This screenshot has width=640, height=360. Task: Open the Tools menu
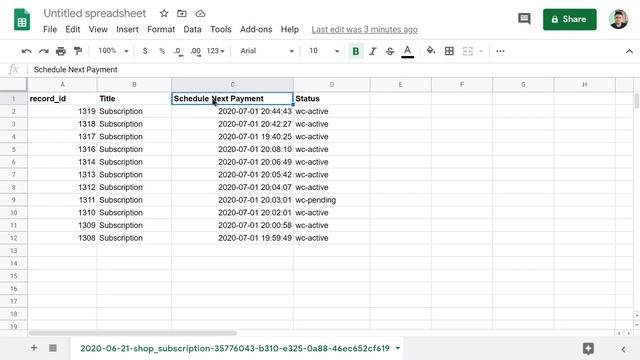point(221,29)
